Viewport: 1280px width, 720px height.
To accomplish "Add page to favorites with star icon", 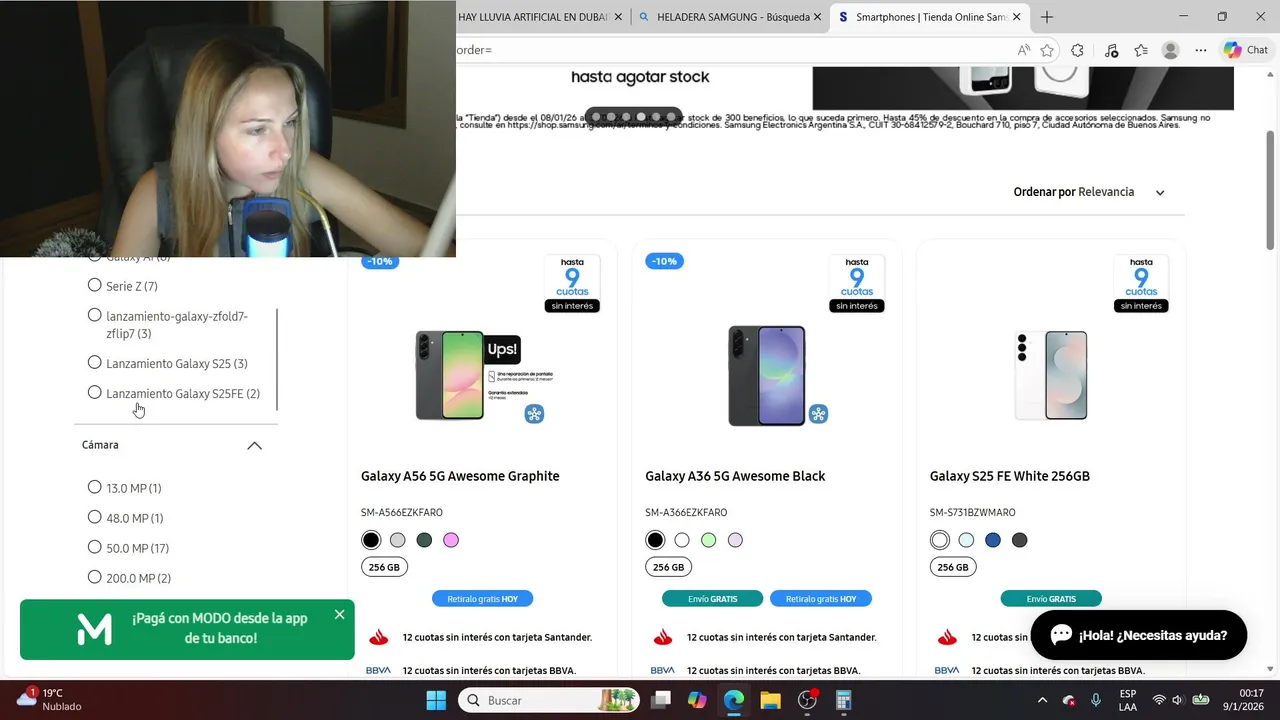I will [x=1047, y=50].
